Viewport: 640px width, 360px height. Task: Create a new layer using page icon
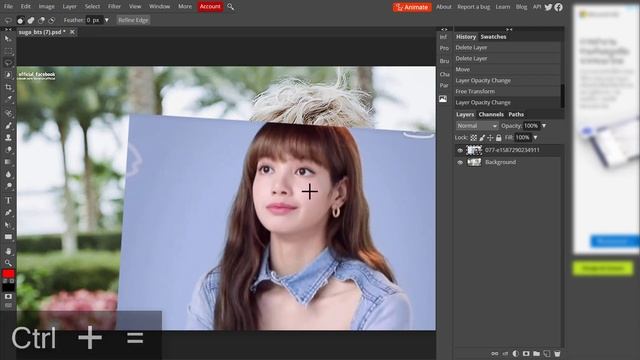[547, 353]
